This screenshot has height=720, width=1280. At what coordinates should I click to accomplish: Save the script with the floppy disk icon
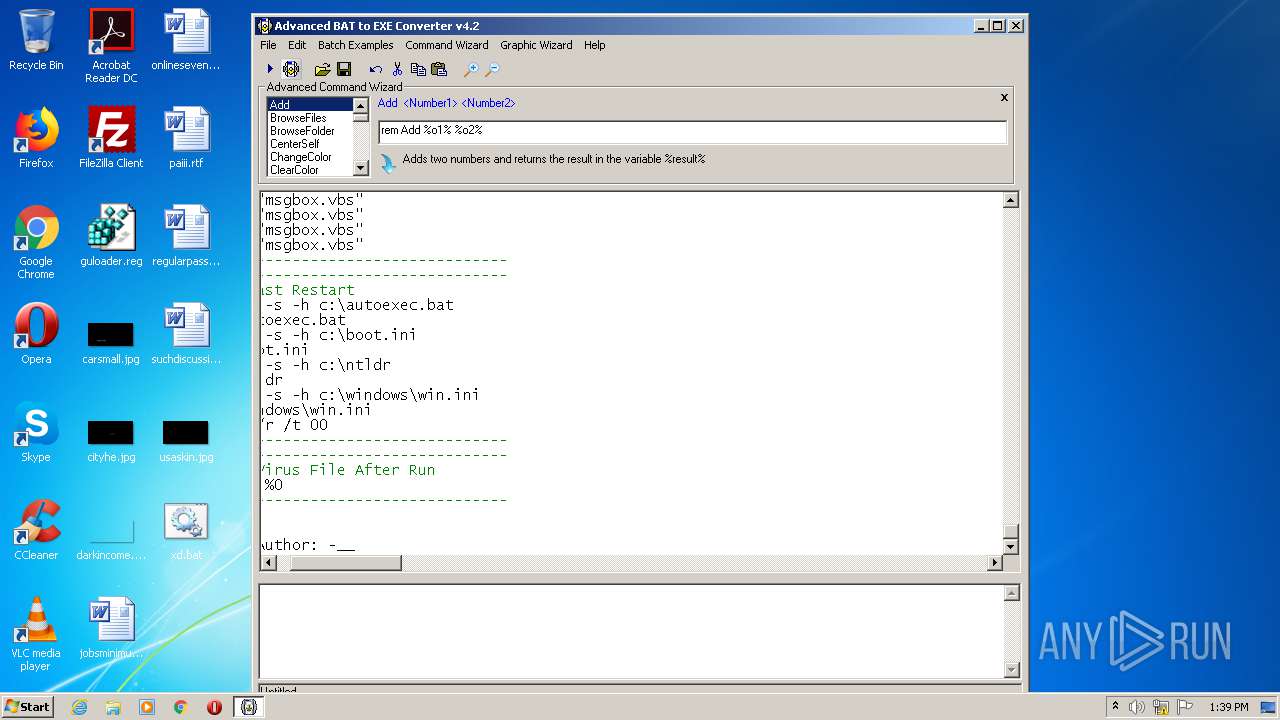click(344, 69)
